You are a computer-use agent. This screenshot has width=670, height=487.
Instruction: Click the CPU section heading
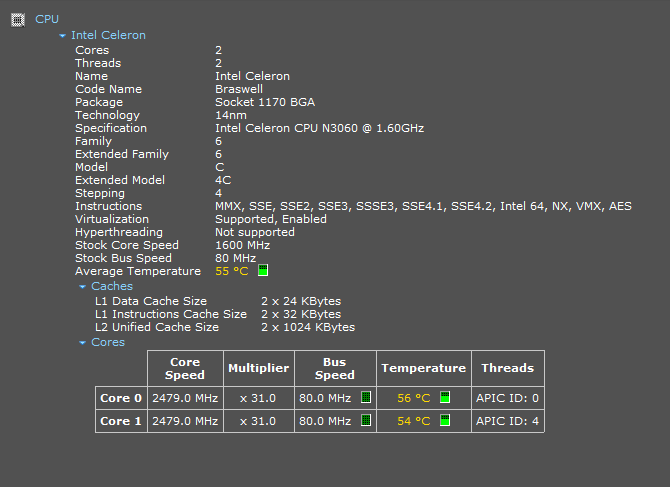pyautogui.click(x=47, y=19)
